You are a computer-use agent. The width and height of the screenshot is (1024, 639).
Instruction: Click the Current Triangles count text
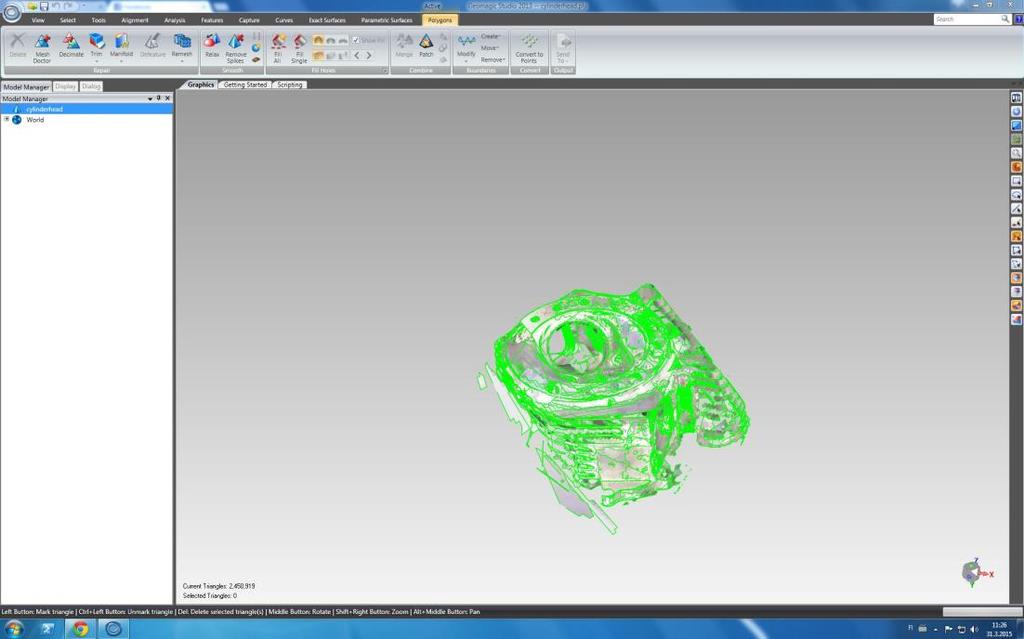click(219, 586)
